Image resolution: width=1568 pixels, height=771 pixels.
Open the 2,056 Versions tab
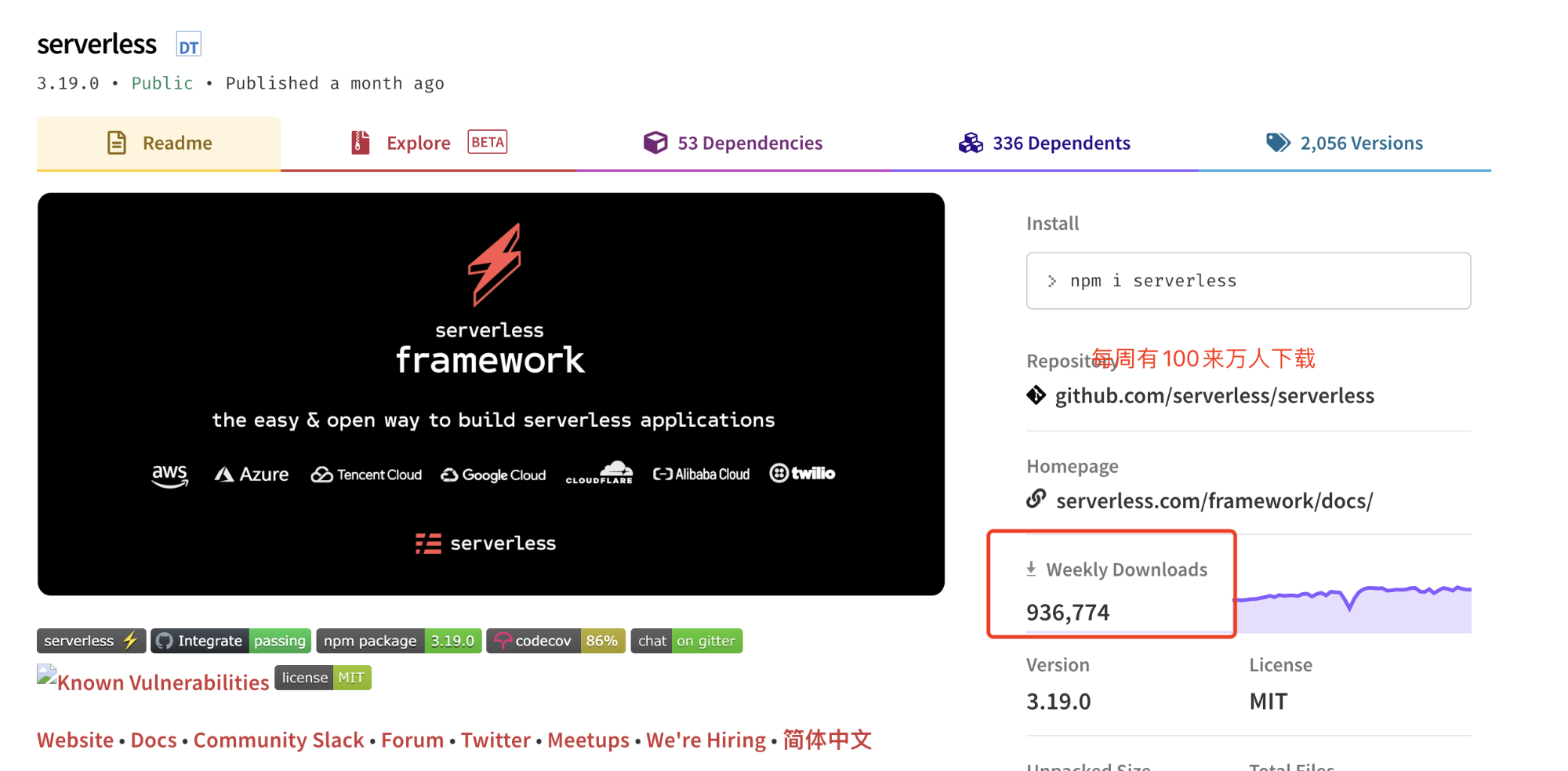(1345, 143)
